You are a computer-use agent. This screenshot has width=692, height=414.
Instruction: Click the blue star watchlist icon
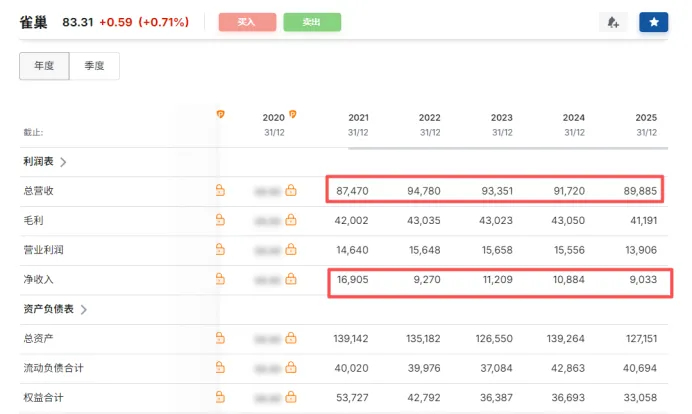click(x=653, y=22)
